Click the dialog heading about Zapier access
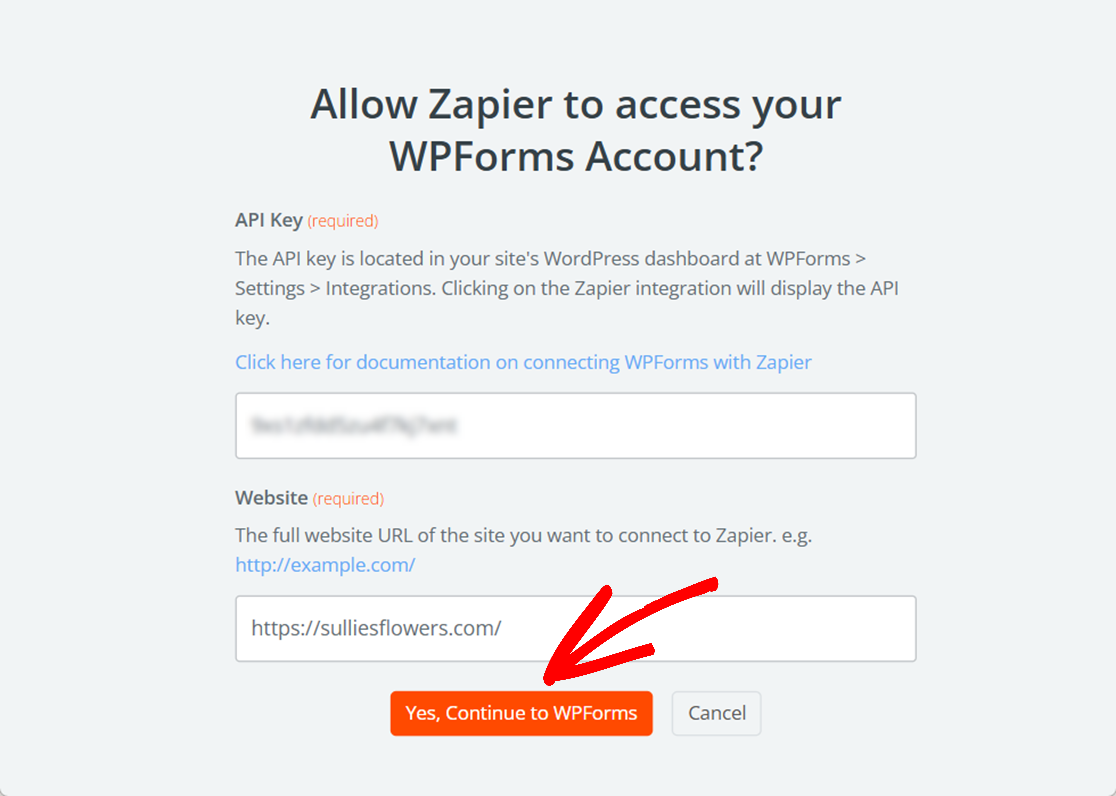Viewport: 1116px width, 796px height. pos(576,104)
